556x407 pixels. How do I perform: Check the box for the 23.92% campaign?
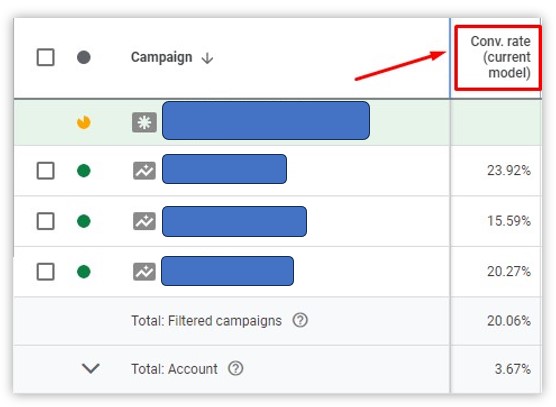coord(46,171)
